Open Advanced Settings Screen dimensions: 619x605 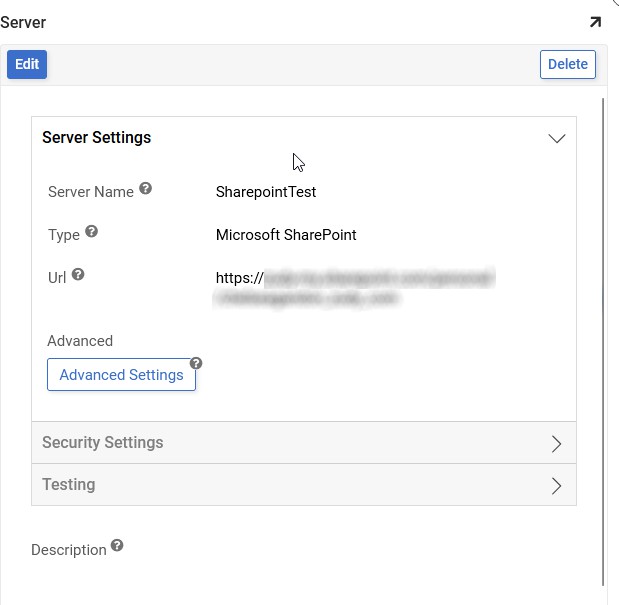click(121, 375)
